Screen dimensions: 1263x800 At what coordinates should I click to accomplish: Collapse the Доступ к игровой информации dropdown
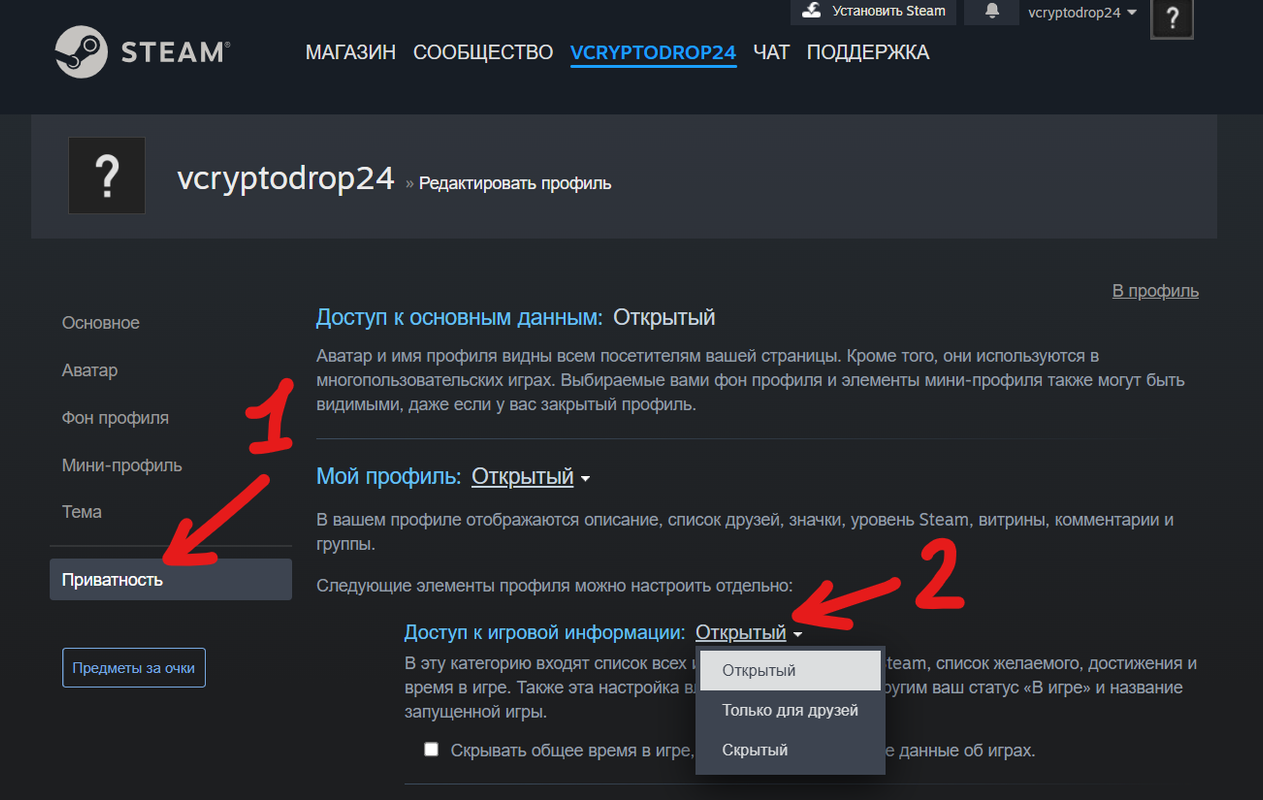tap(749, 633)
